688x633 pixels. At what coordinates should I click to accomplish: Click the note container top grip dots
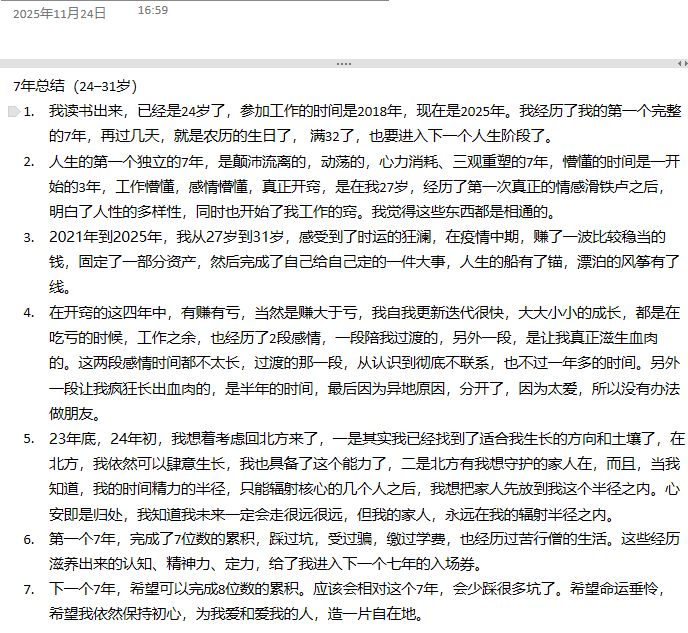pyautogui.click(x=344, y=63)
